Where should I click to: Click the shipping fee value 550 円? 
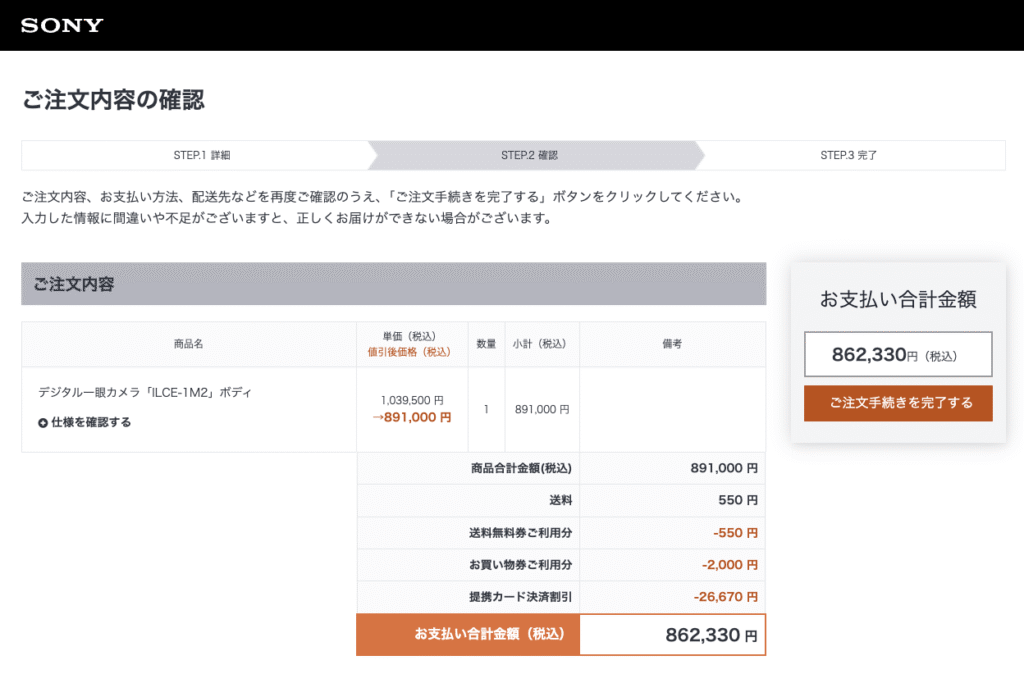[738, 500]
